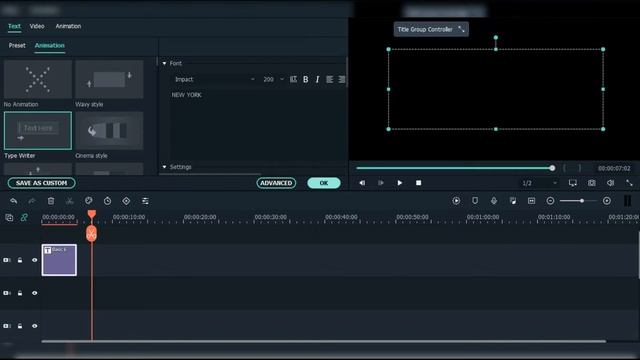Screen dimensions: 640x360
Task: Confirm with the OK button
Action: (324, 183)
